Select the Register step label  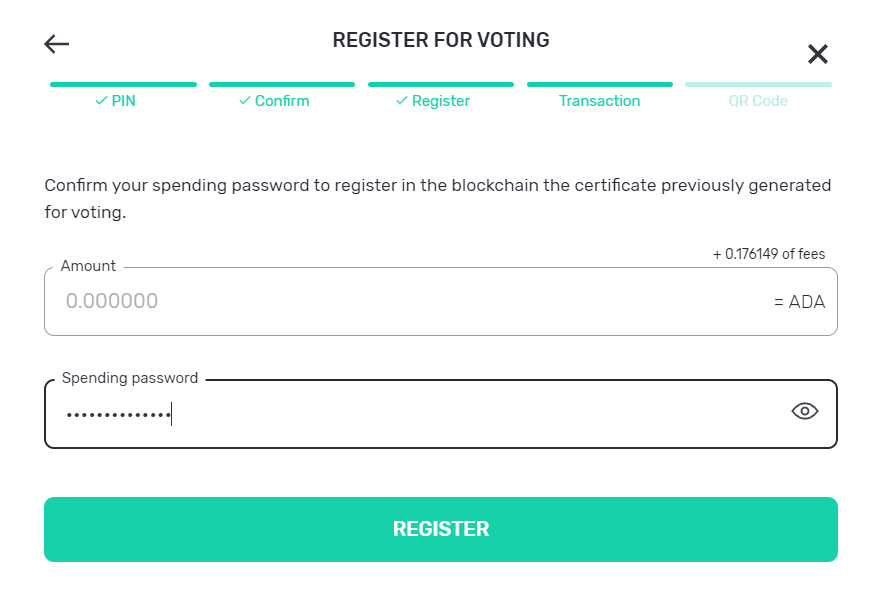441,101
